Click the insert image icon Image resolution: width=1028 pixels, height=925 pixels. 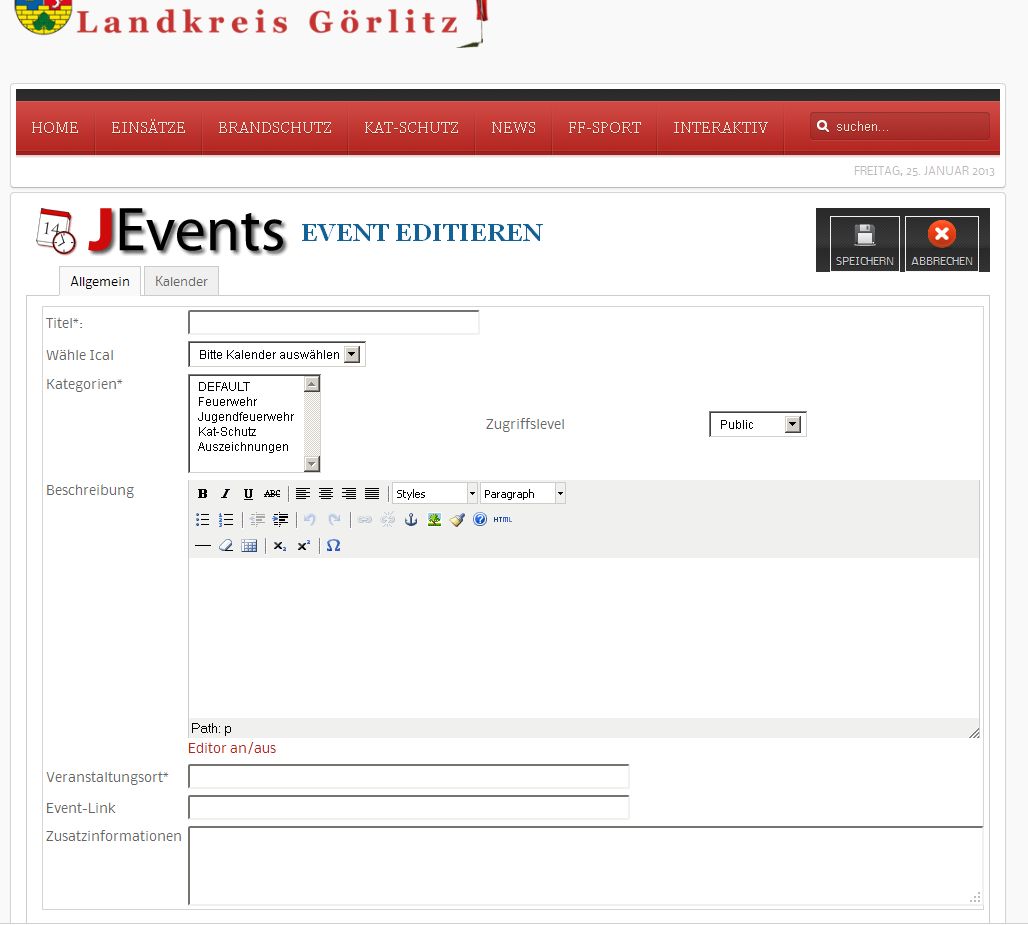click(x=434, y=520)
